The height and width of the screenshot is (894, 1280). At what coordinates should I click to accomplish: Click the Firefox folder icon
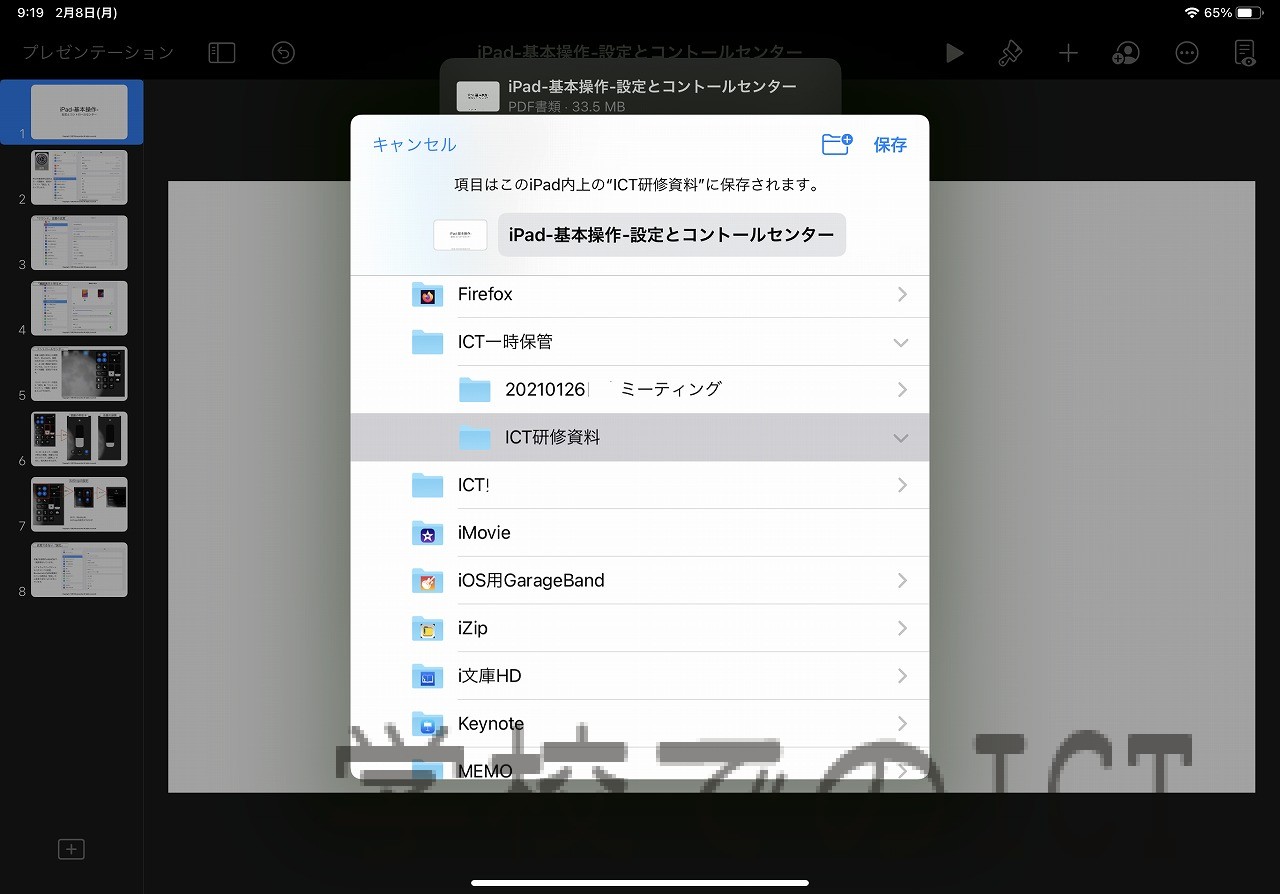427,295
